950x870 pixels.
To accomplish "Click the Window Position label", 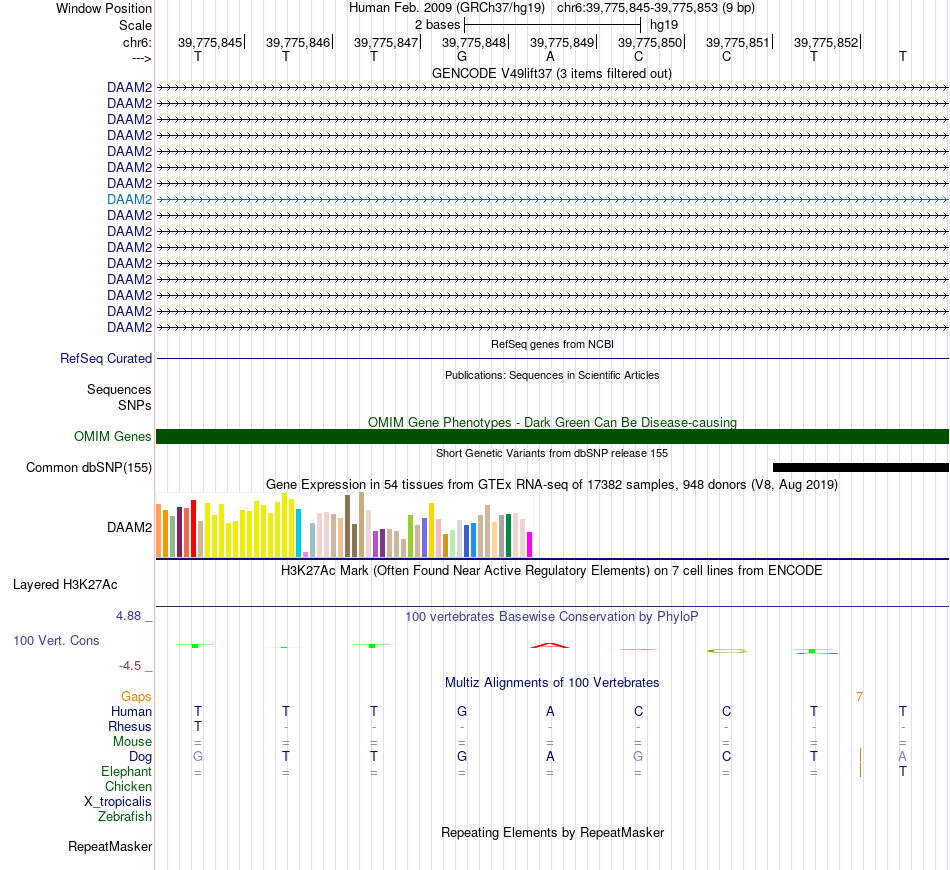I will point(104,8).
